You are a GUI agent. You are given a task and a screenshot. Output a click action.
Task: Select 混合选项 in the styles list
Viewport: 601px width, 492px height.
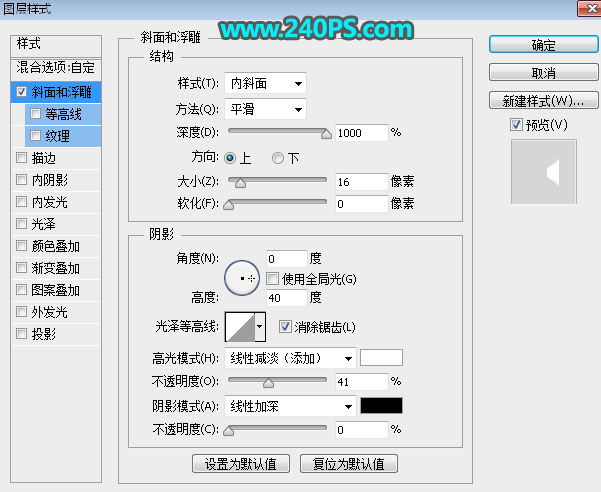coord(57,68)
